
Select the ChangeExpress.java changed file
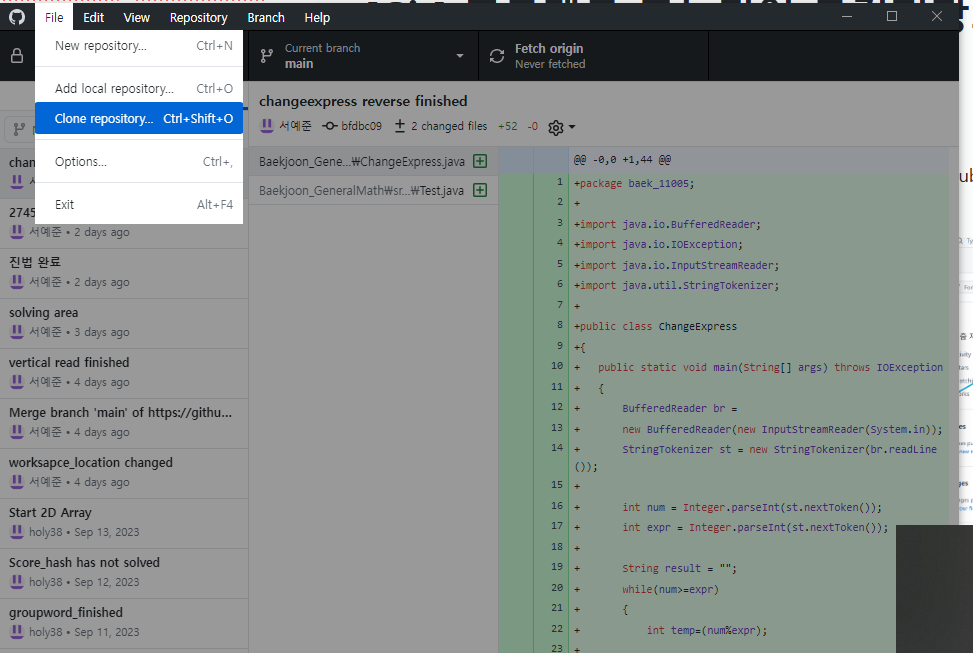coord(374,161)
